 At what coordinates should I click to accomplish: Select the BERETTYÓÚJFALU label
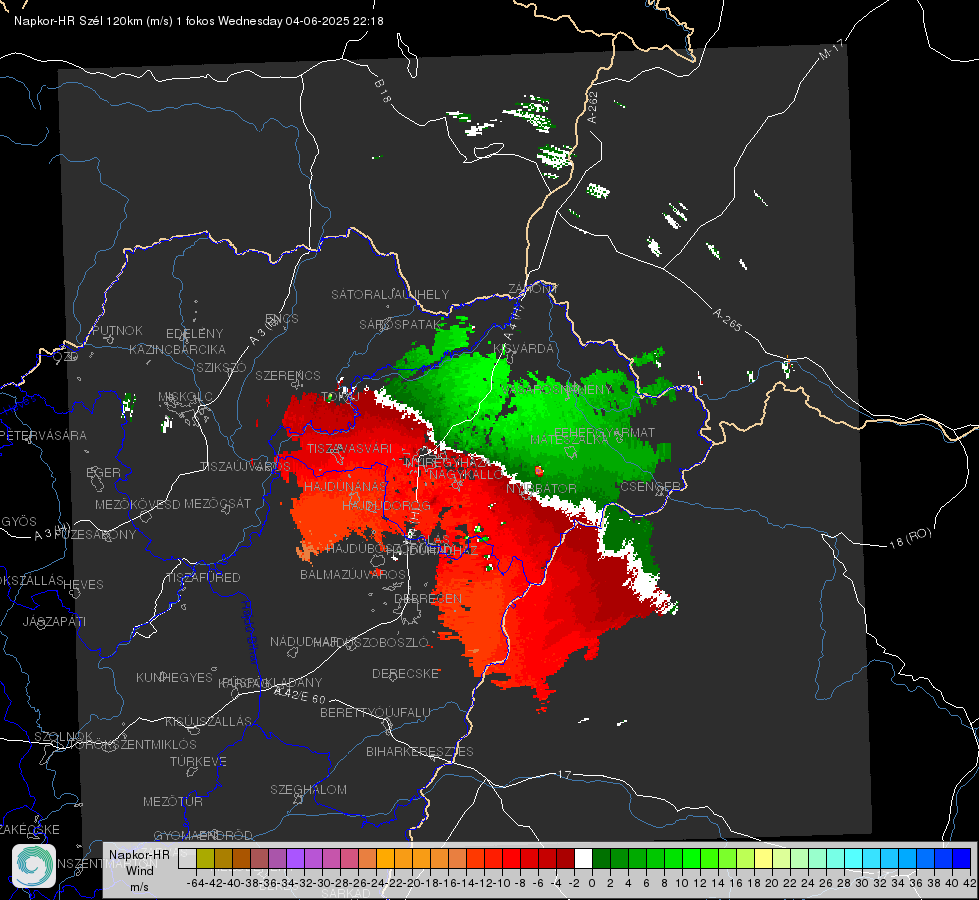(375, 712)
